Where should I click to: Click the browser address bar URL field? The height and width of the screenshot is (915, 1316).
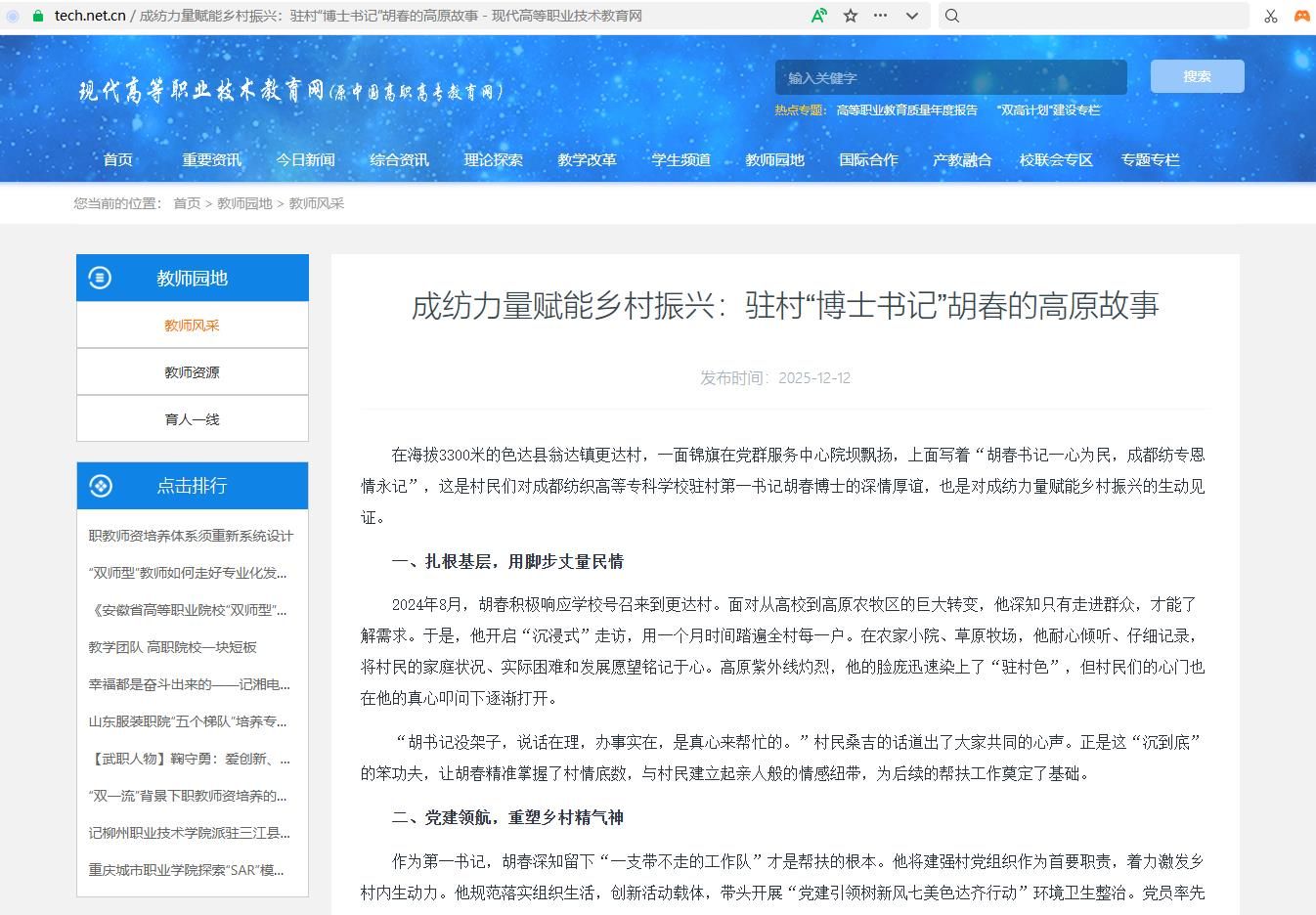pyautogui.click(x=391, y=16)
